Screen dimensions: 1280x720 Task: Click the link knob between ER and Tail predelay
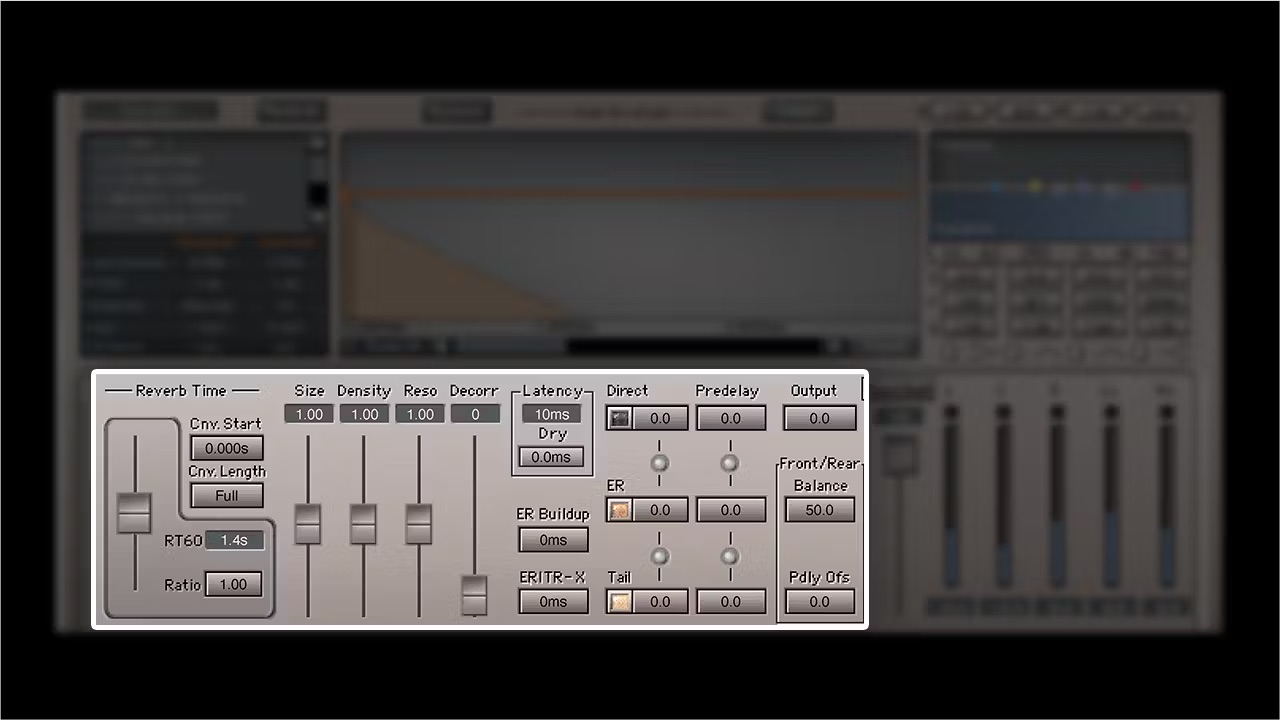[730, 556]
